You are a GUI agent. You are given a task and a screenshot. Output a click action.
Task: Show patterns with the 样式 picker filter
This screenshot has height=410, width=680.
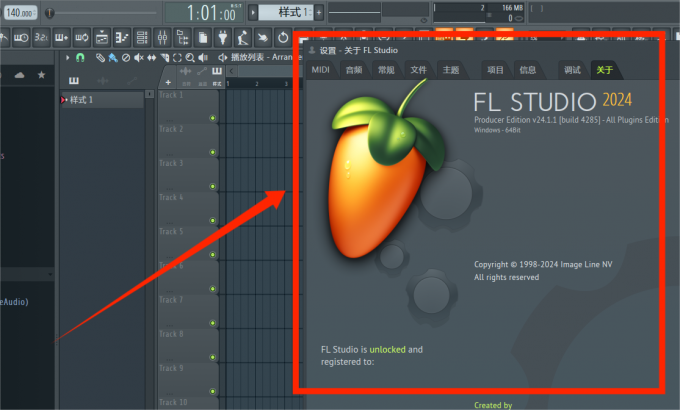pos(74,80)
